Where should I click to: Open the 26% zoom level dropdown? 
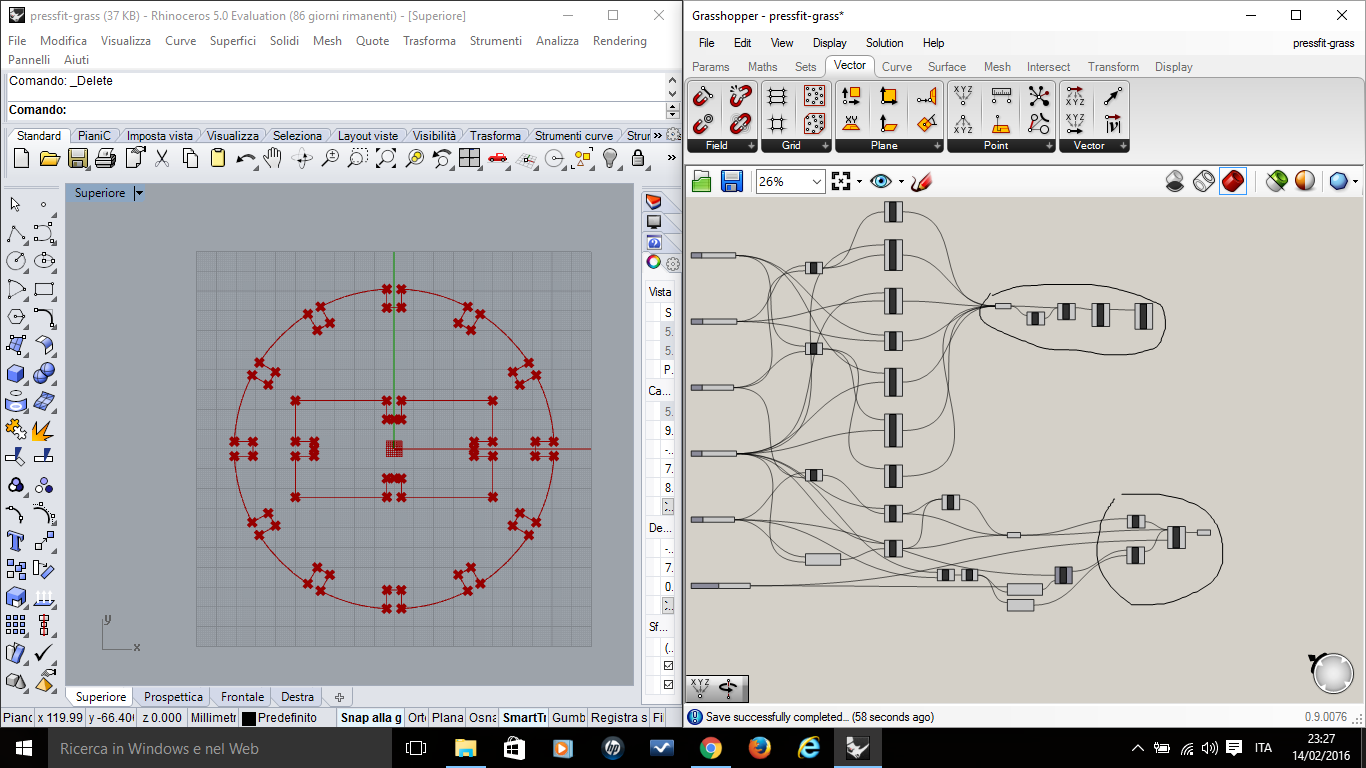[817, 181]
